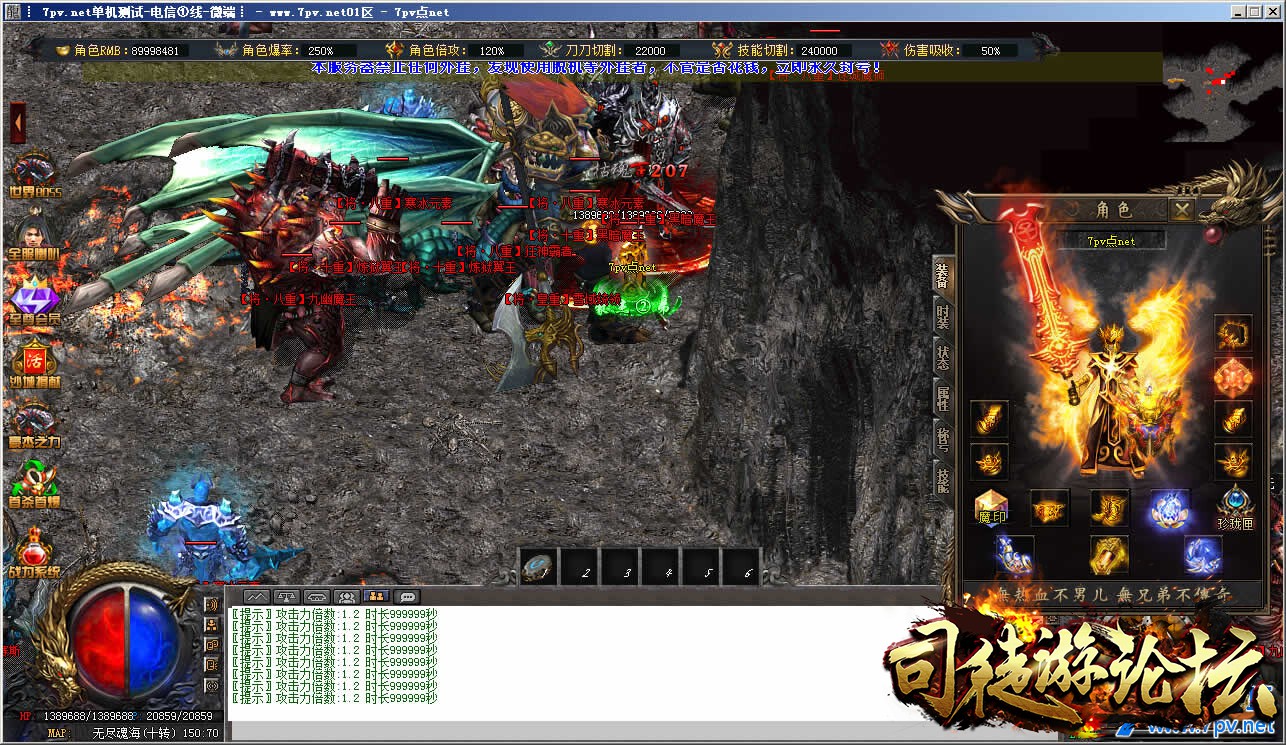Viewport: 1286px width, 745px height.
Task: Click the empty quick slot 5
Action: 701,568
